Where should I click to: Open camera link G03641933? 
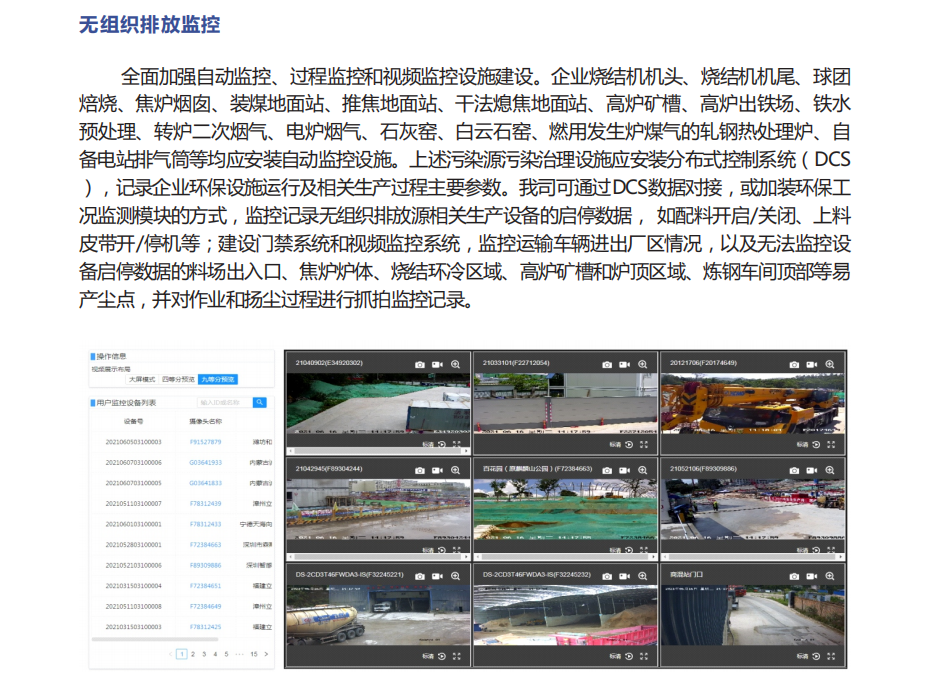205,462
